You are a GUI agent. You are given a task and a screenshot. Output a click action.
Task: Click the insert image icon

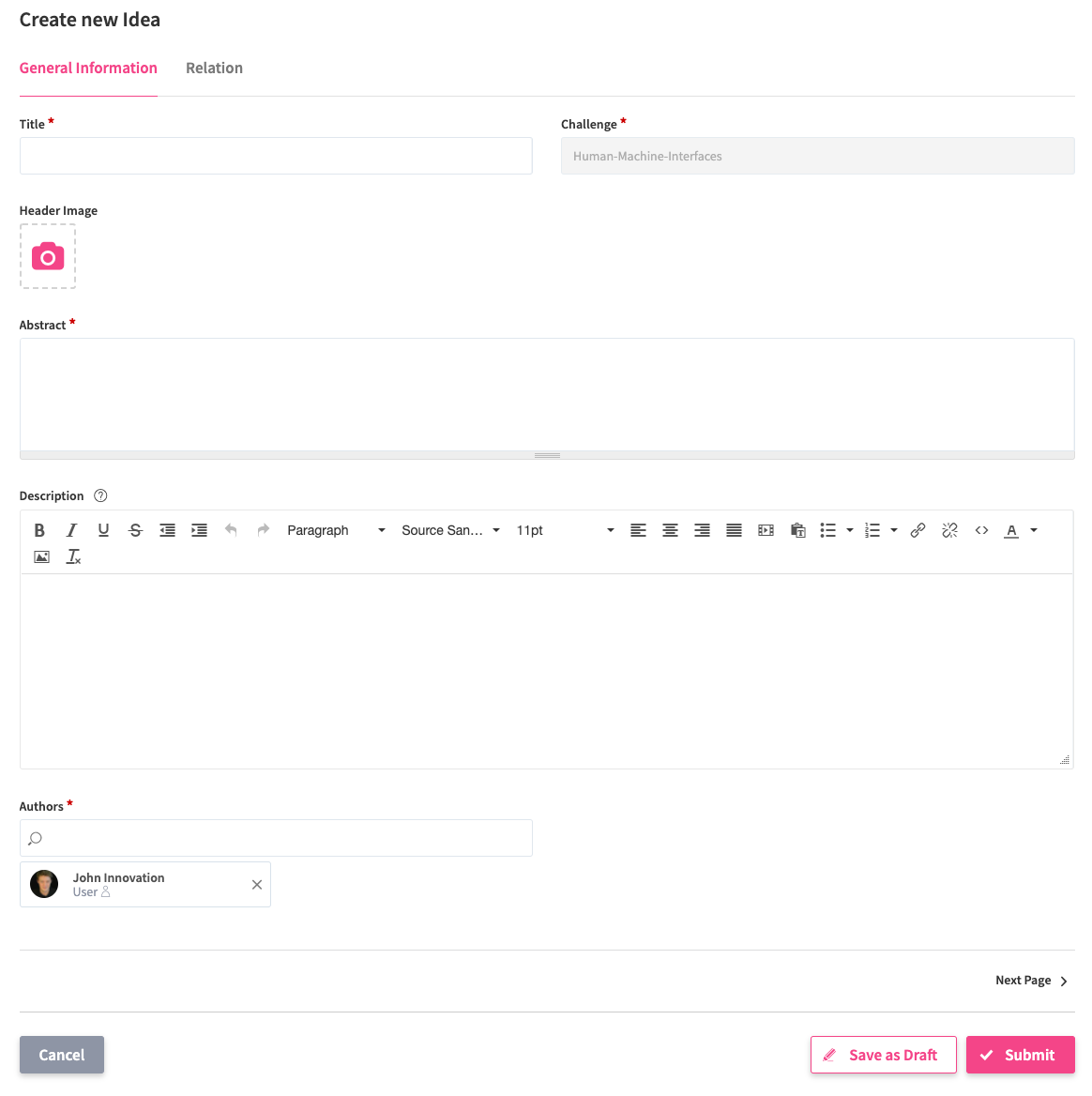pyautogui.click(x=41, y=556)
